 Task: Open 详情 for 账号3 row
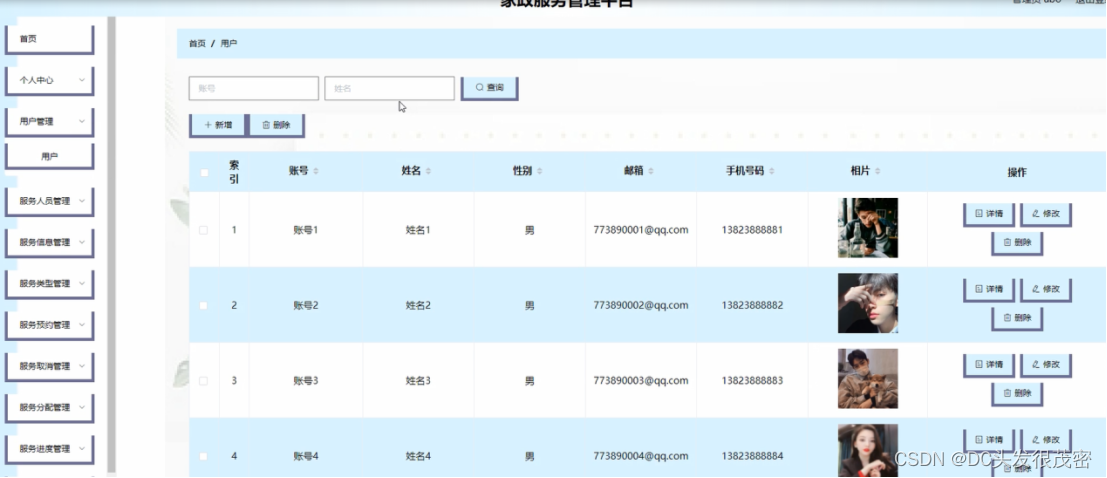point(988,364)
